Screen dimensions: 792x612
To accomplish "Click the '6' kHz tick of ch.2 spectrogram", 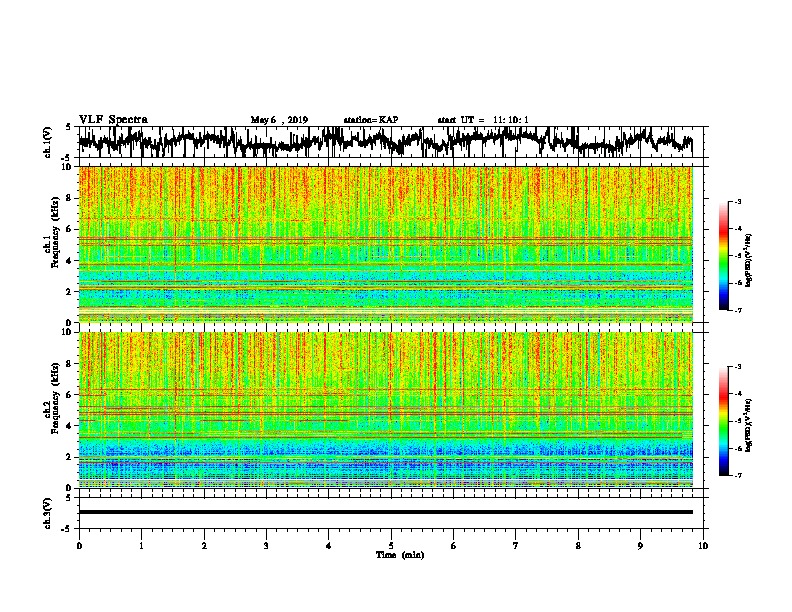I will [71, 394].
